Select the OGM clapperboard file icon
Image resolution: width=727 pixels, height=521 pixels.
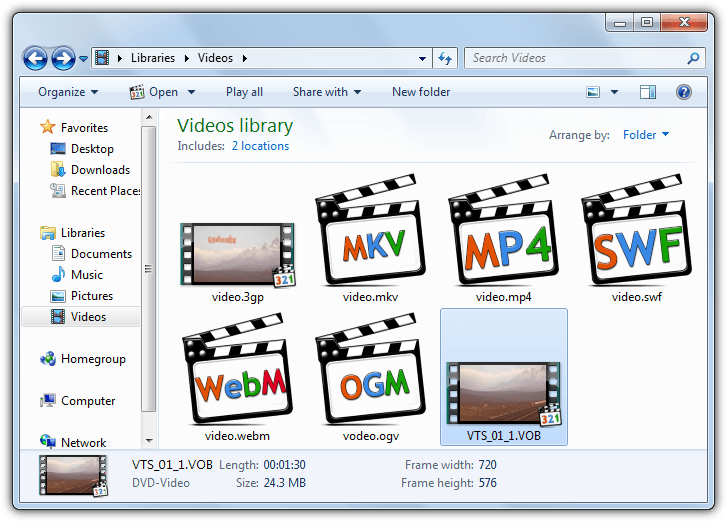point(370,369)
